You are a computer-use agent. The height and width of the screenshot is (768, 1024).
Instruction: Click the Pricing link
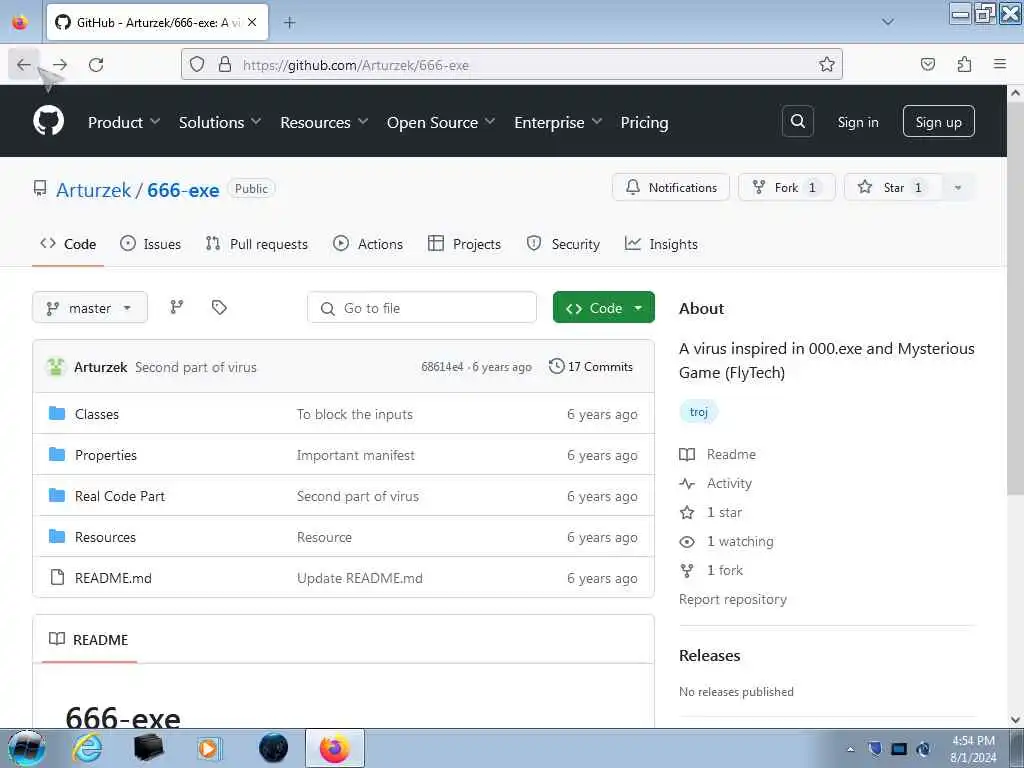(x=644, y=122)
